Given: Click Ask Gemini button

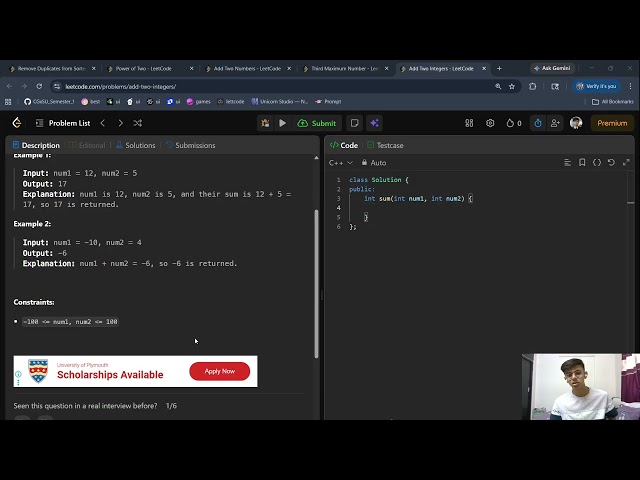Looking at the screenshot, I should (552, 68).
